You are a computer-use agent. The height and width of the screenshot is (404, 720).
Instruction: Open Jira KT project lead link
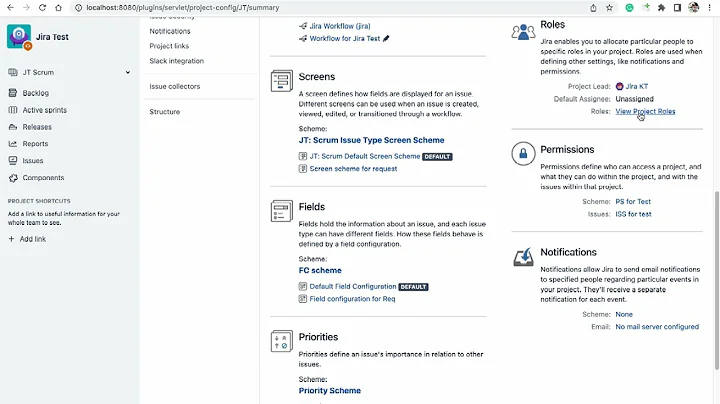coord(636,86)
